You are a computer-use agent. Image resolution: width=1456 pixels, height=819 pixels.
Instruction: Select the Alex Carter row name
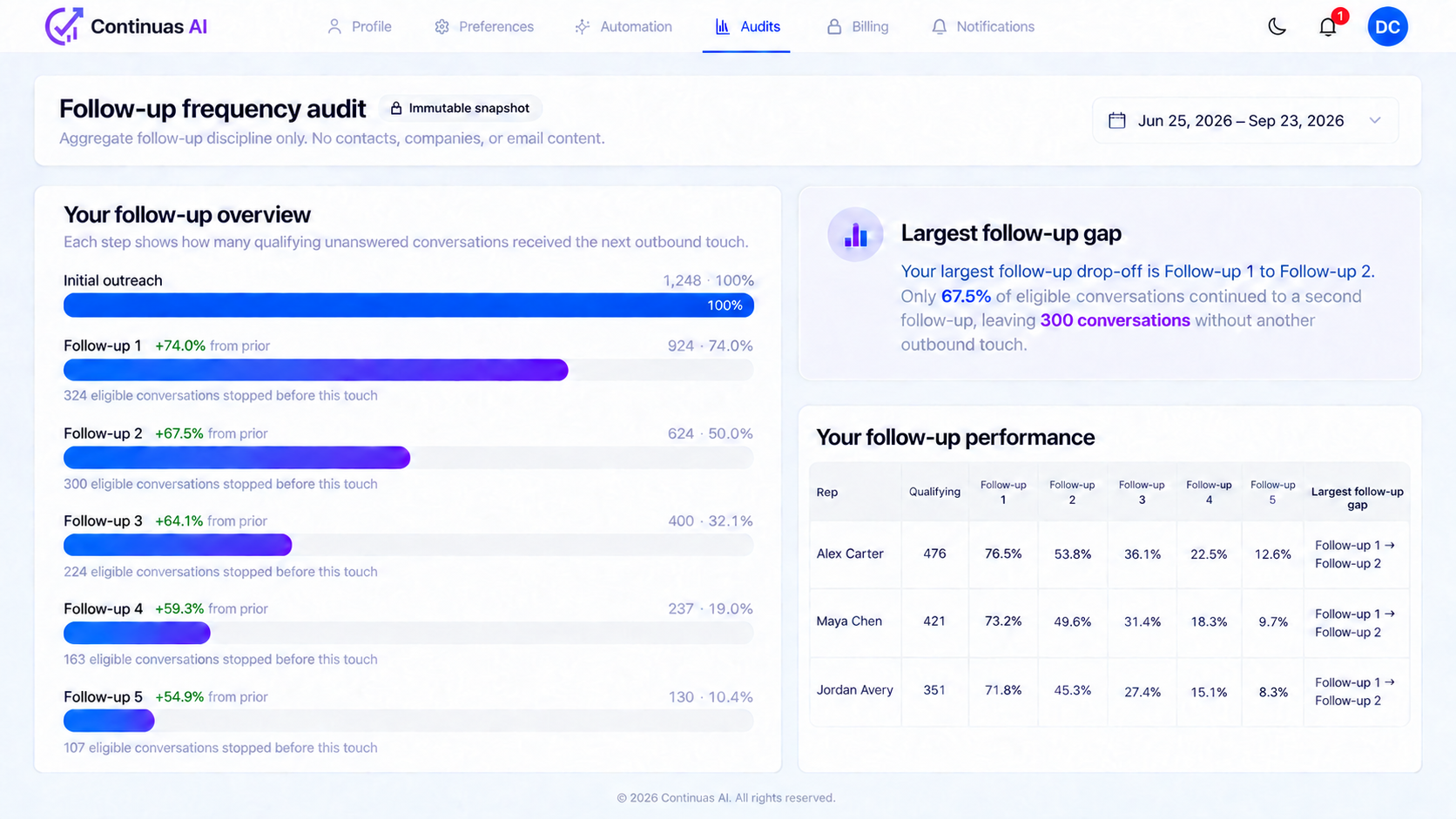850,554
